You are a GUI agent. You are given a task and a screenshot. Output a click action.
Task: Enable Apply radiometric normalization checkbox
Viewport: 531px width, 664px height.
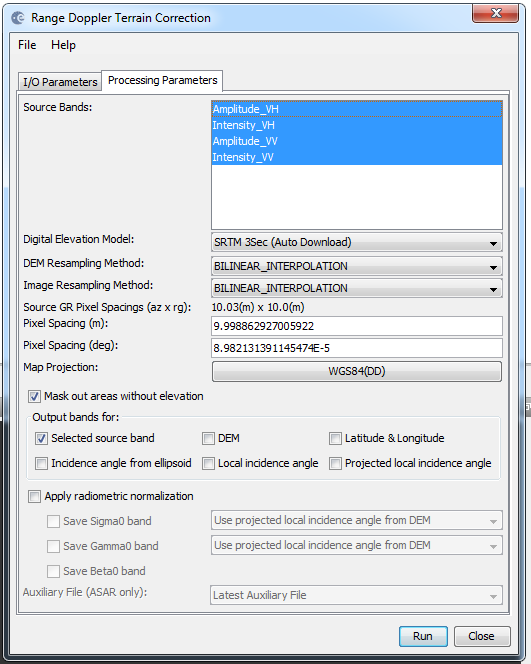pos(34,496)
